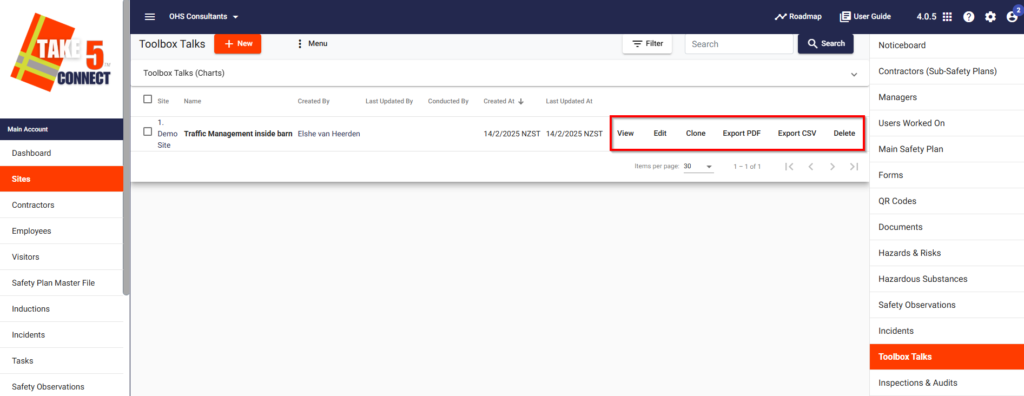Toggle sort arrow on Created At column
The image size is (1024, 396).
pyautogui.click(x=520, y=101)
